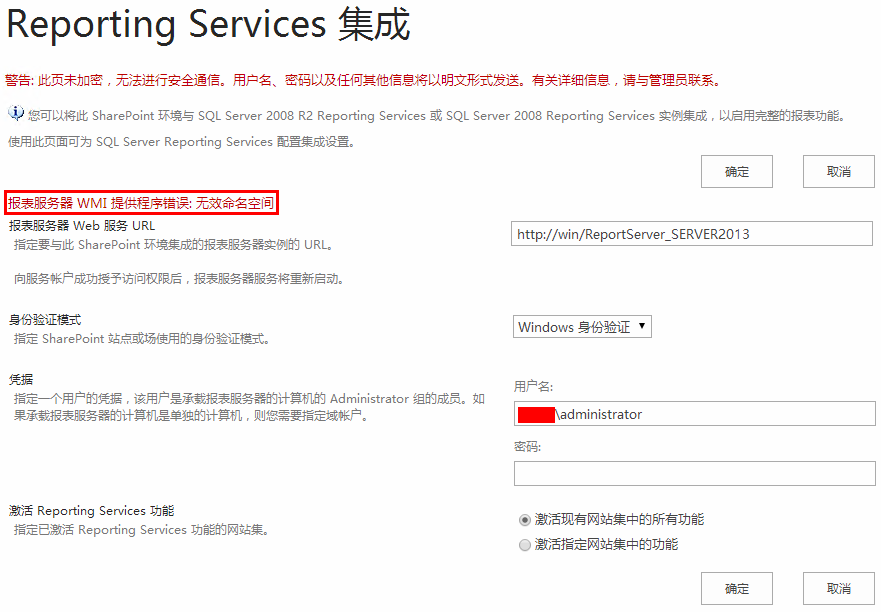
Task: Select 激活指定网站集中的功能 radio button
Action: pyautogui.click(x=525, y=545)
